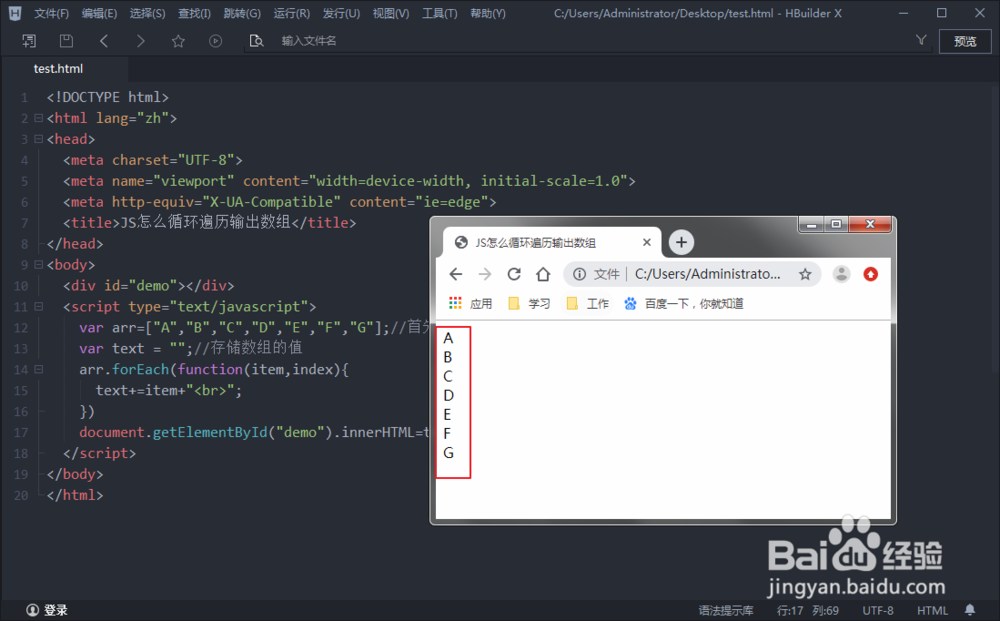This screenshot has height=621, width=1000.
Task: Click the notification bell in the status bar
Action: point(969,609)
